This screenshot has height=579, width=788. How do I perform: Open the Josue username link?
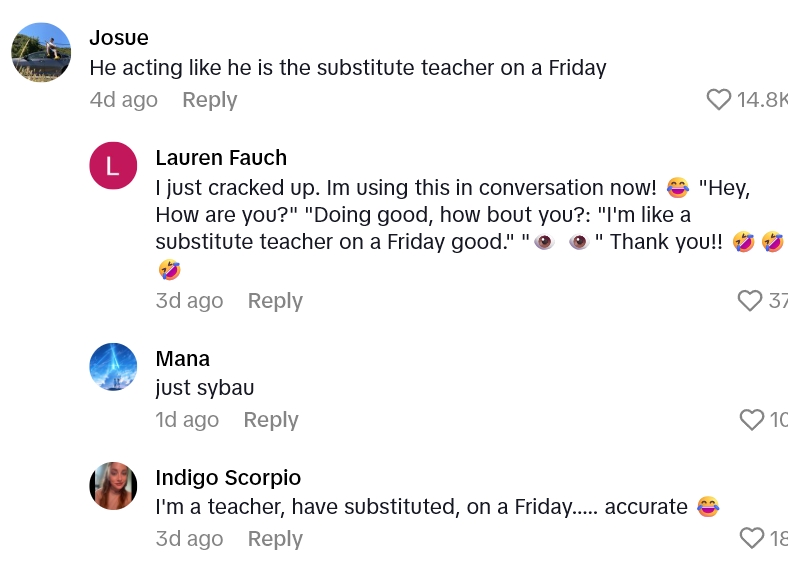(119, 38)
